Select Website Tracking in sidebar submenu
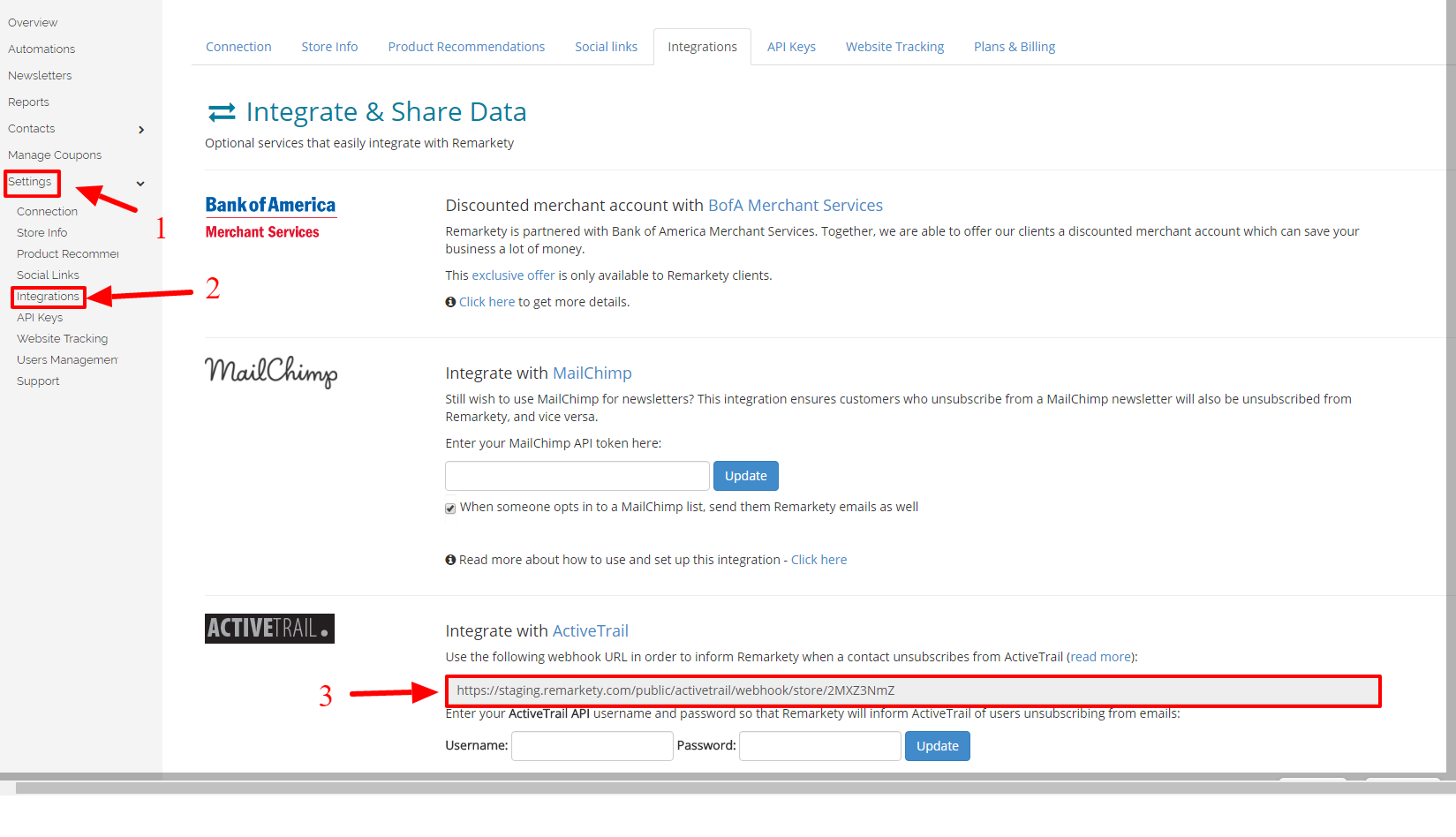1456x837 pixels. (62, 339)
